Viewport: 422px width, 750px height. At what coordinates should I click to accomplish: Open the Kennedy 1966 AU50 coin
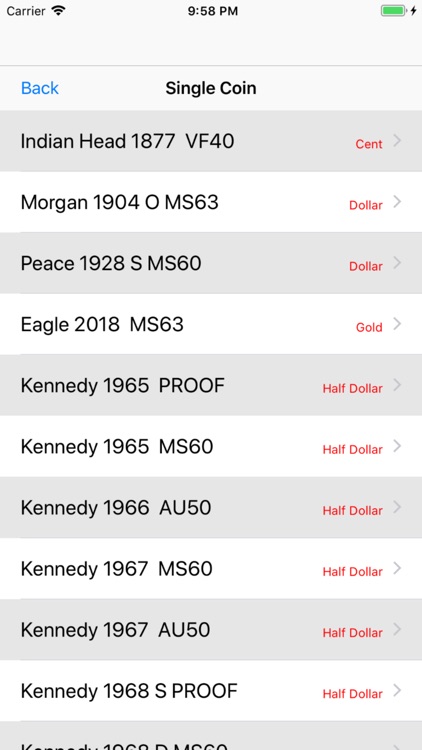pyautogui.click(x=211, y=507)
